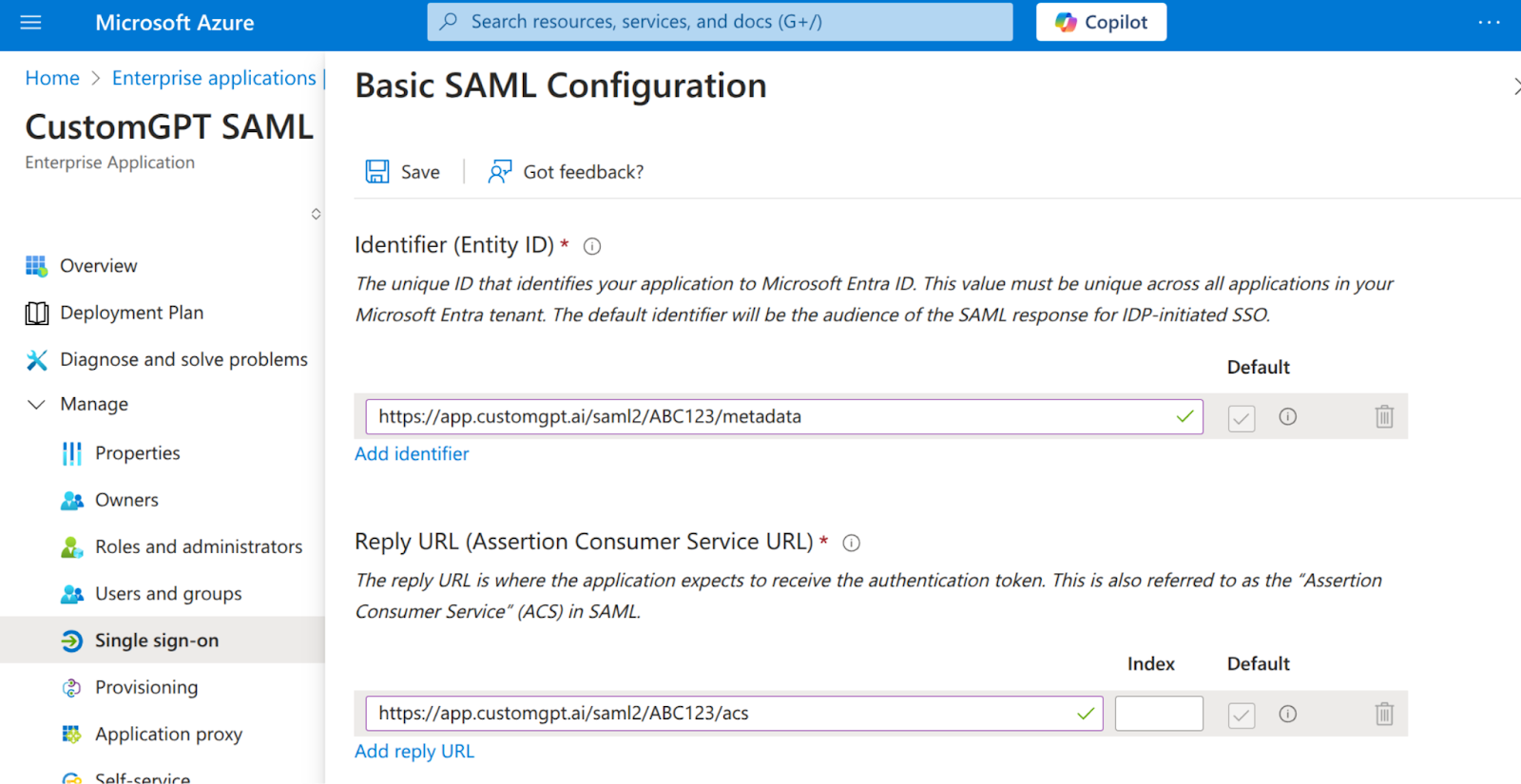Image resolution: width=1521 pixels, height=784 pixels.
Task: Edit the metadata identifier URL field
Action: click(784, 416)
